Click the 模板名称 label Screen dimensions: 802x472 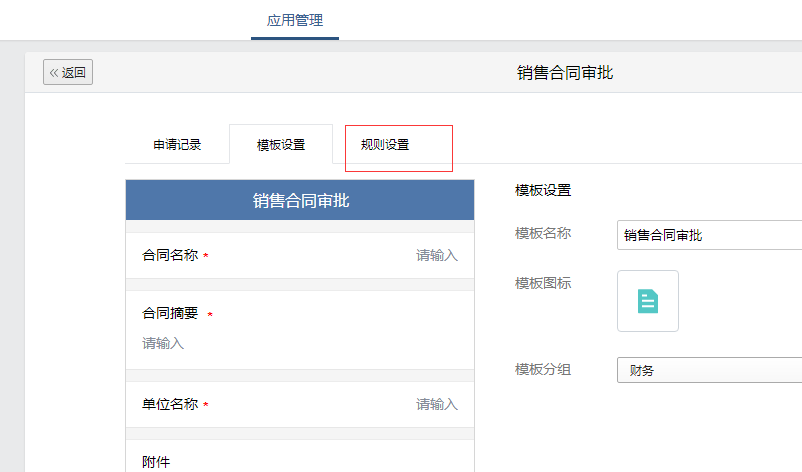[x=543, y=233]
